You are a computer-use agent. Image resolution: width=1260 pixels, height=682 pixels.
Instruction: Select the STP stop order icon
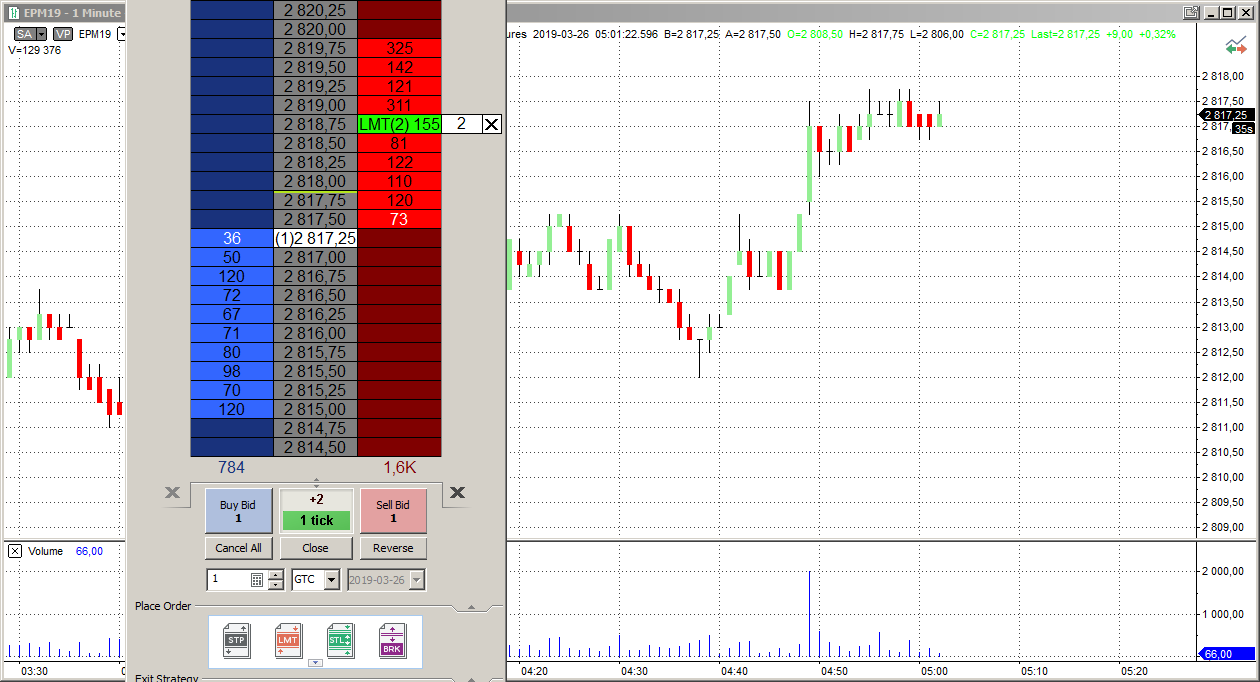(236, 640)
